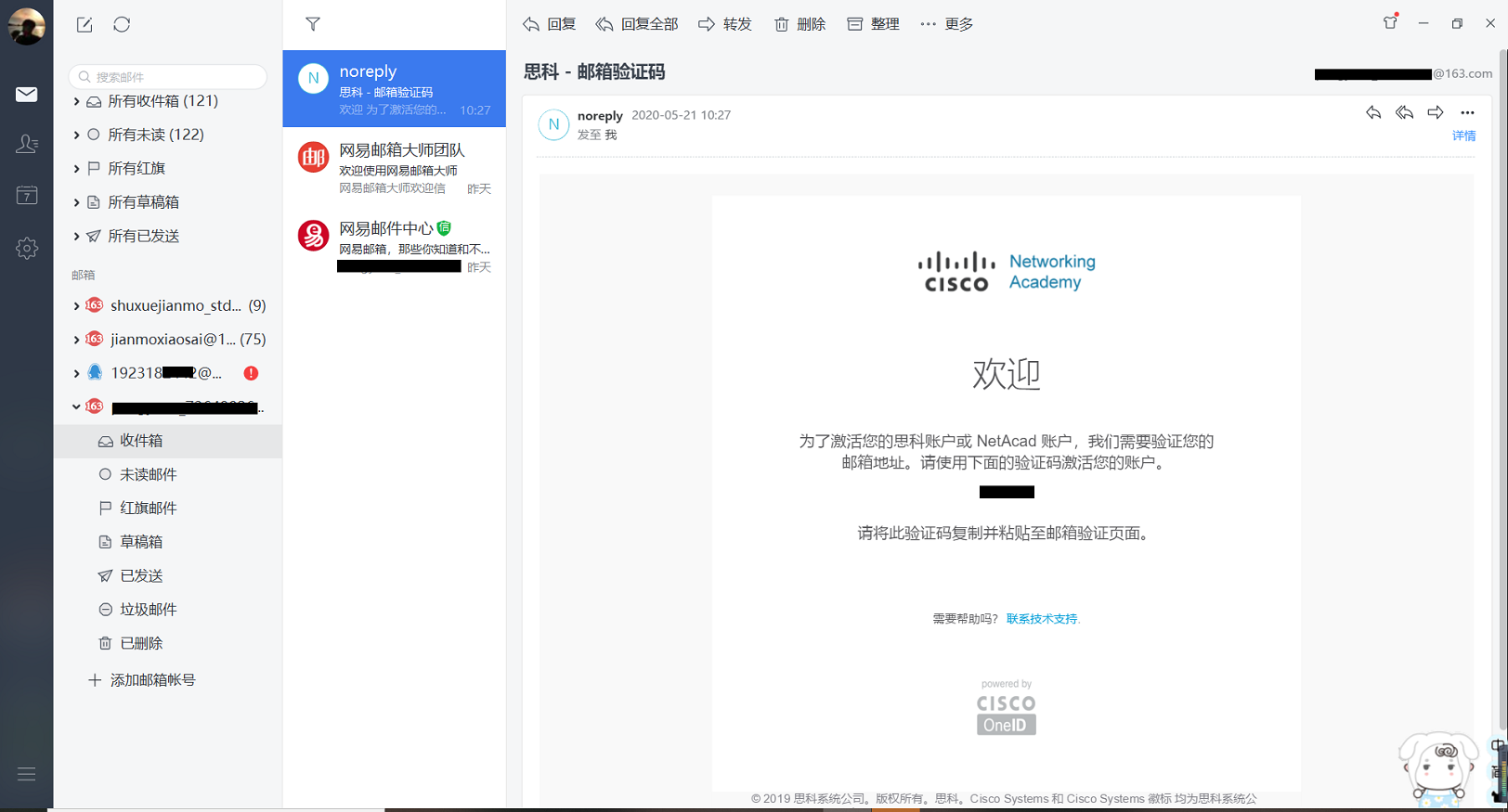Expand the jianmoxiaosai account tree
Viewport: 1508px width, 812px height.
tap(76, 340)
